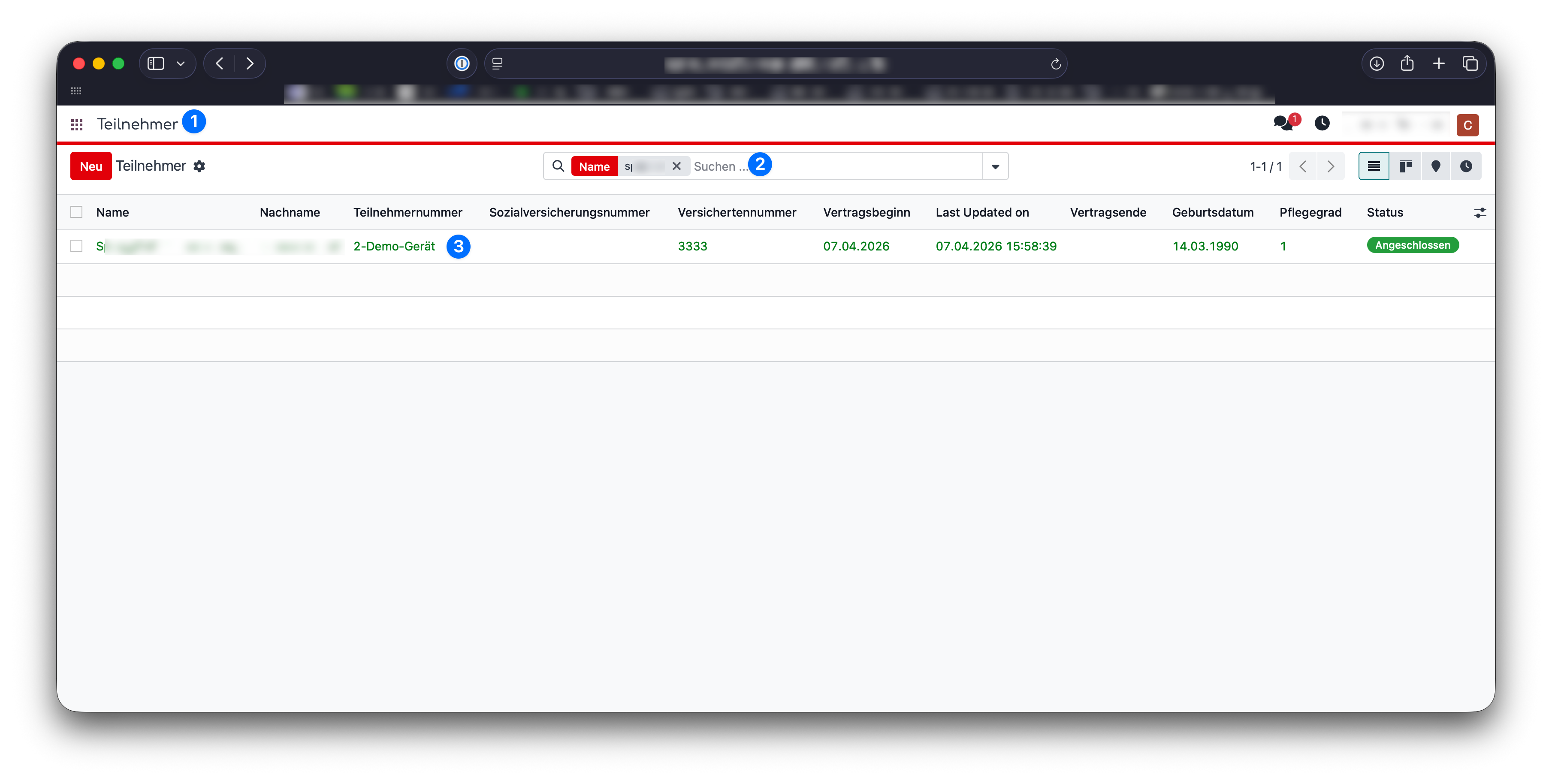Viewport: 1552px width, 784px height.
Task: Sort by Nachname column header
Action: (290, 212)
